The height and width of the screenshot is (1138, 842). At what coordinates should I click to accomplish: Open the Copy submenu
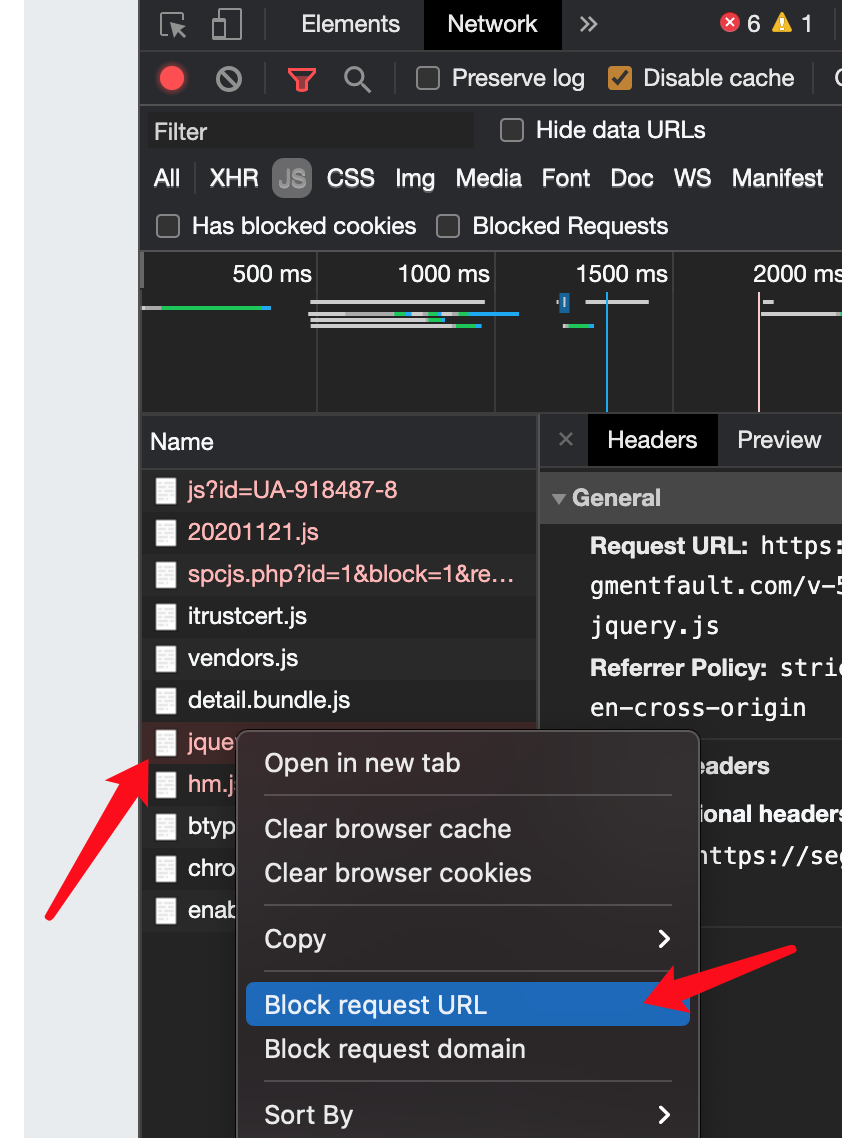(467, 939)
